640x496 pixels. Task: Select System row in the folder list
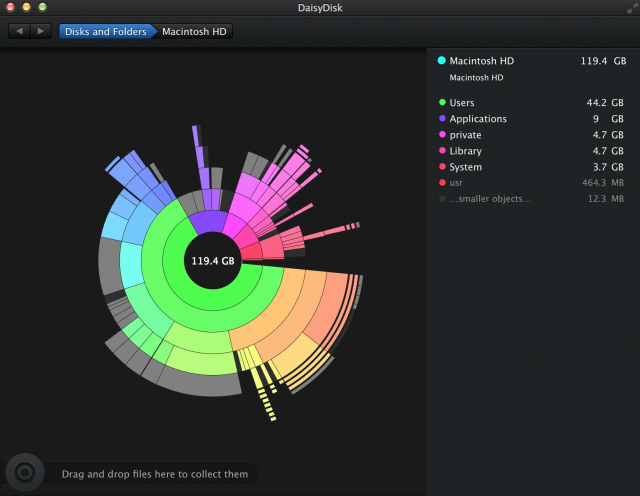coord(531,167)
